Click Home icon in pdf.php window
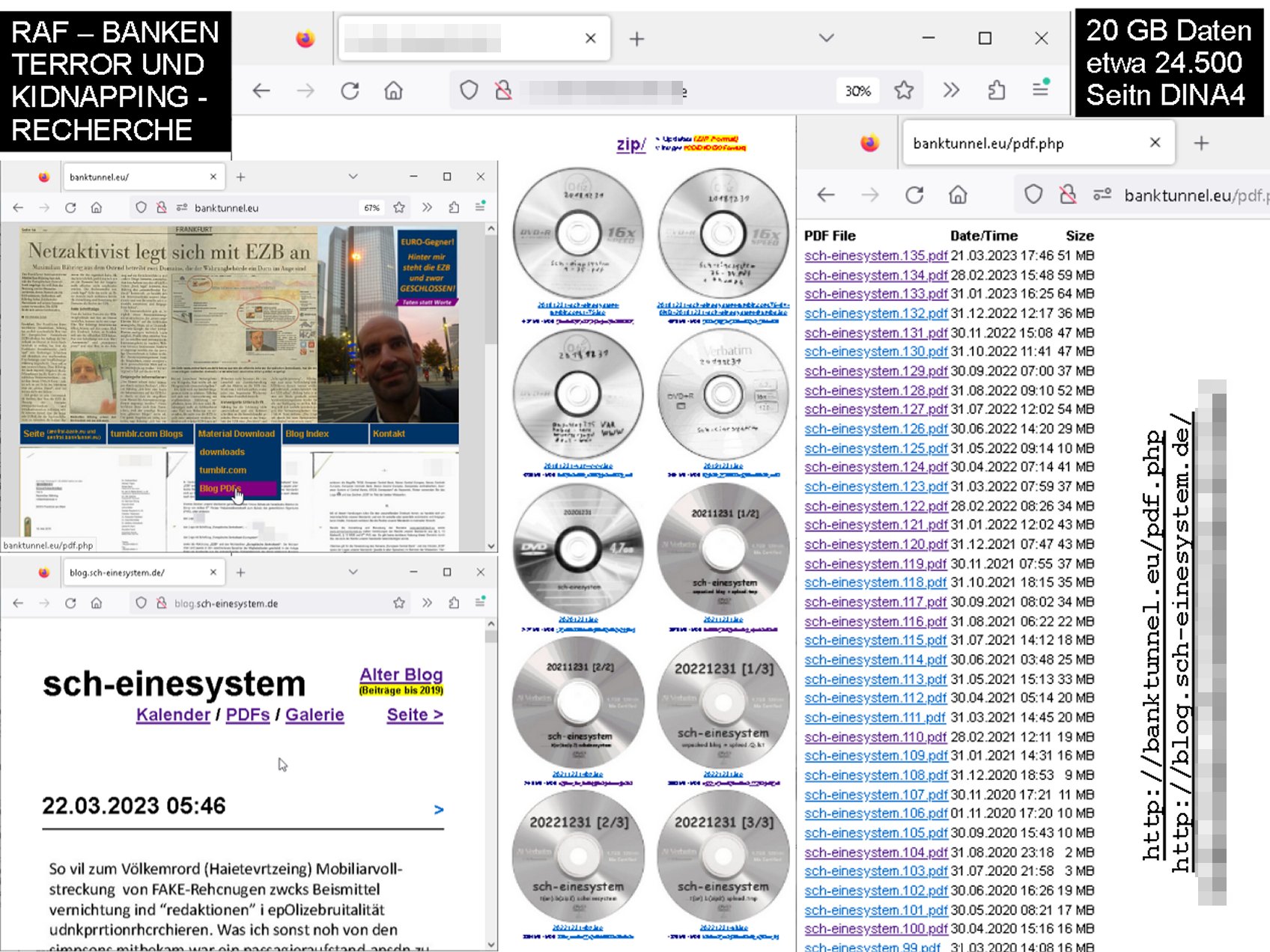 click(958, 195)
